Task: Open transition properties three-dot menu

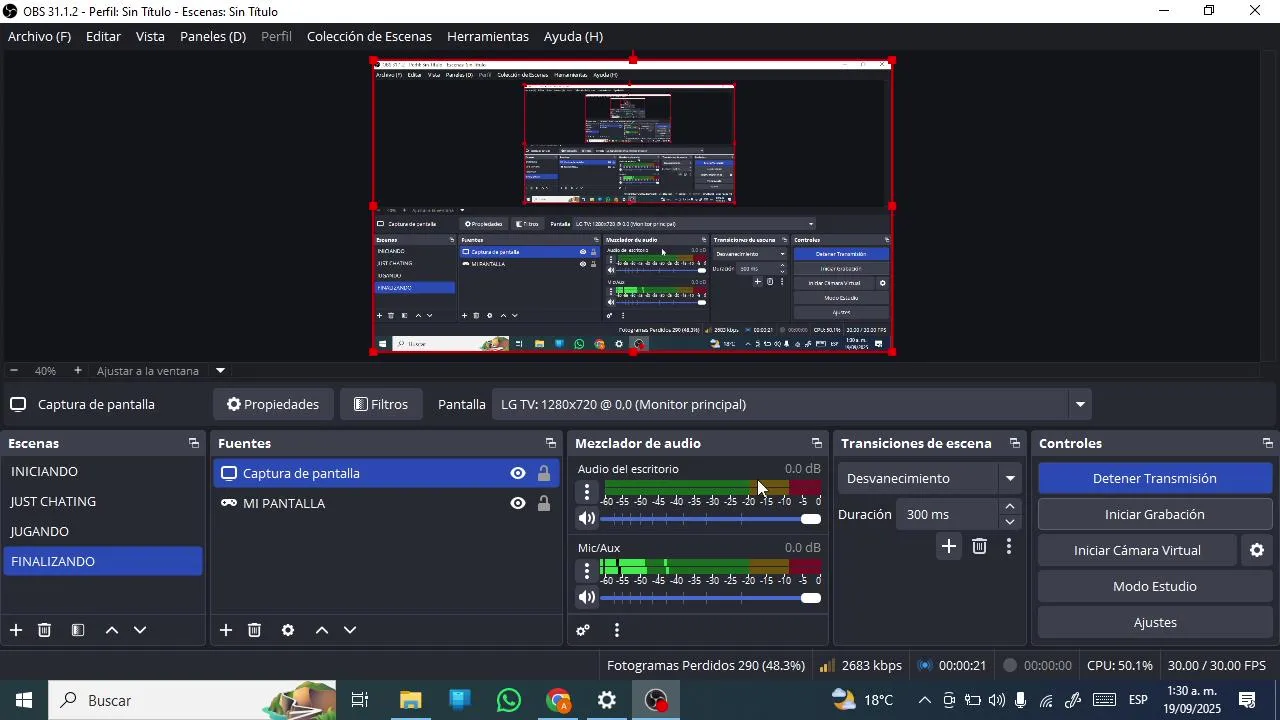Action: (1009, 546)
